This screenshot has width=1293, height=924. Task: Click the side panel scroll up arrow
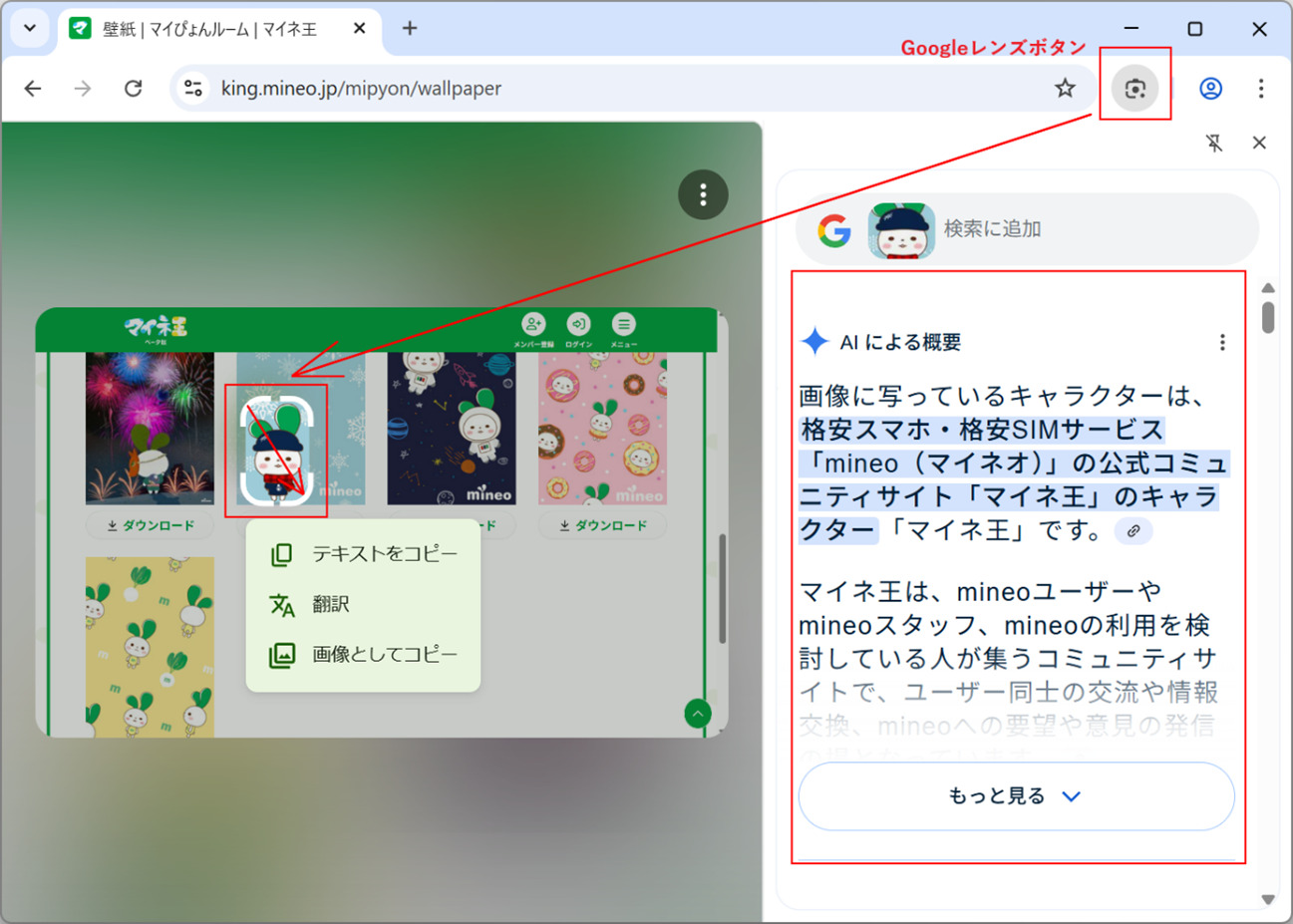click(x=1268, y=288)
